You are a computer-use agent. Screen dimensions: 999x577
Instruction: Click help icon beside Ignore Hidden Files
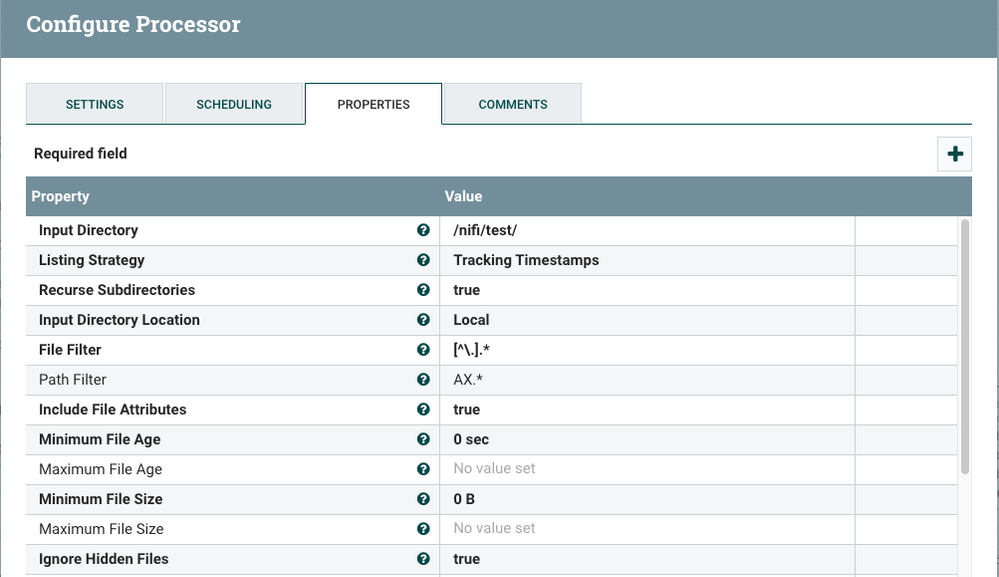[x=423, y=559]
